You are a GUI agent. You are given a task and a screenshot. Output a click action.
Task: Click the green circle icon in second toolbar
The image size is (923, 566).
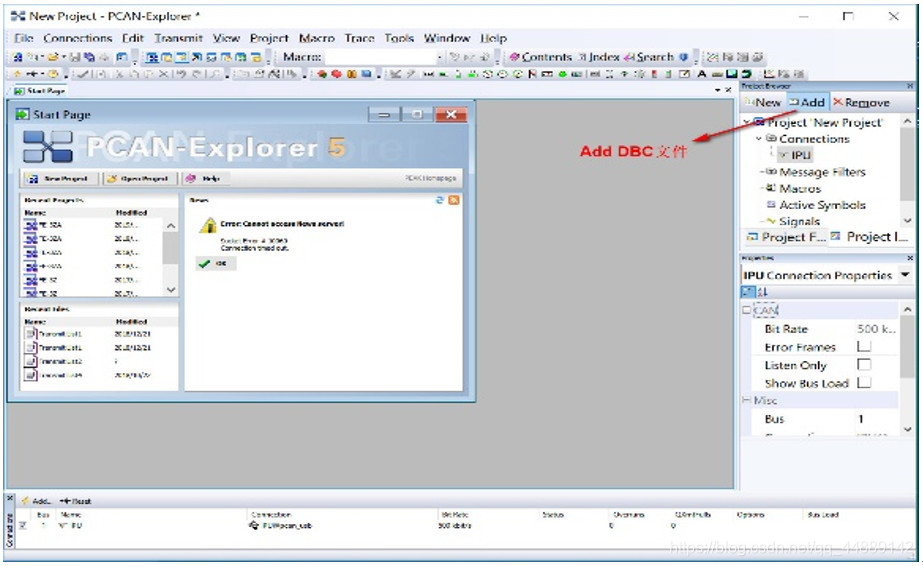click(x=562, y=74)
